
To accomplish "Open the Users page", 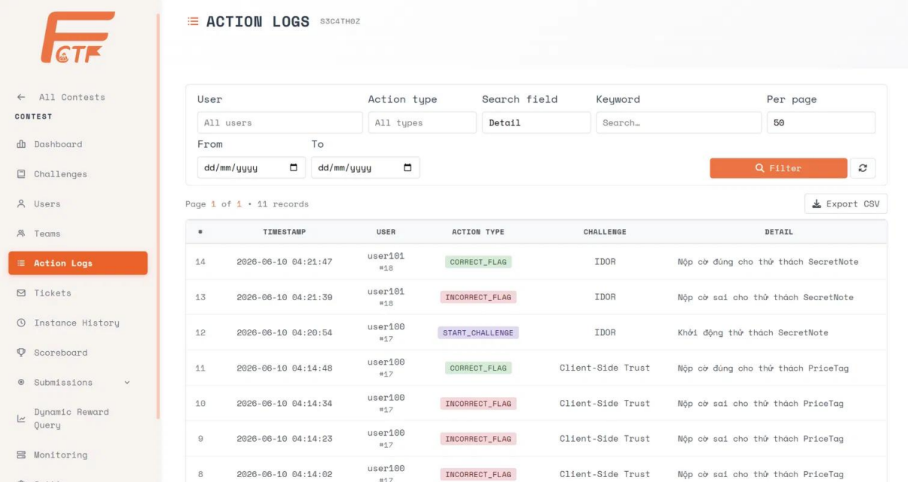I will 47,204.
